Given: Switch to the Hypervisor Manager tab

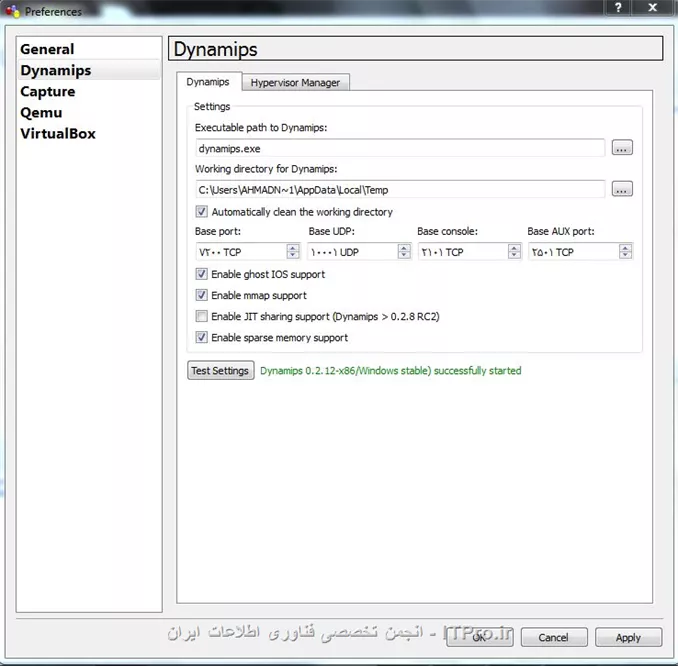Looking at the screenshot, I should 295,82.
